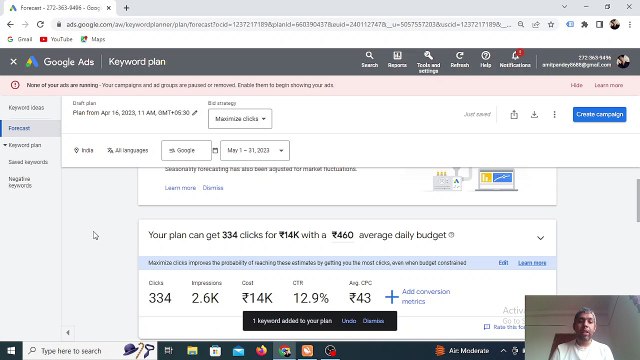Open the Google search network selector
Image resolution: width=640 pixels, height=360 pixels.
[186, 150]
